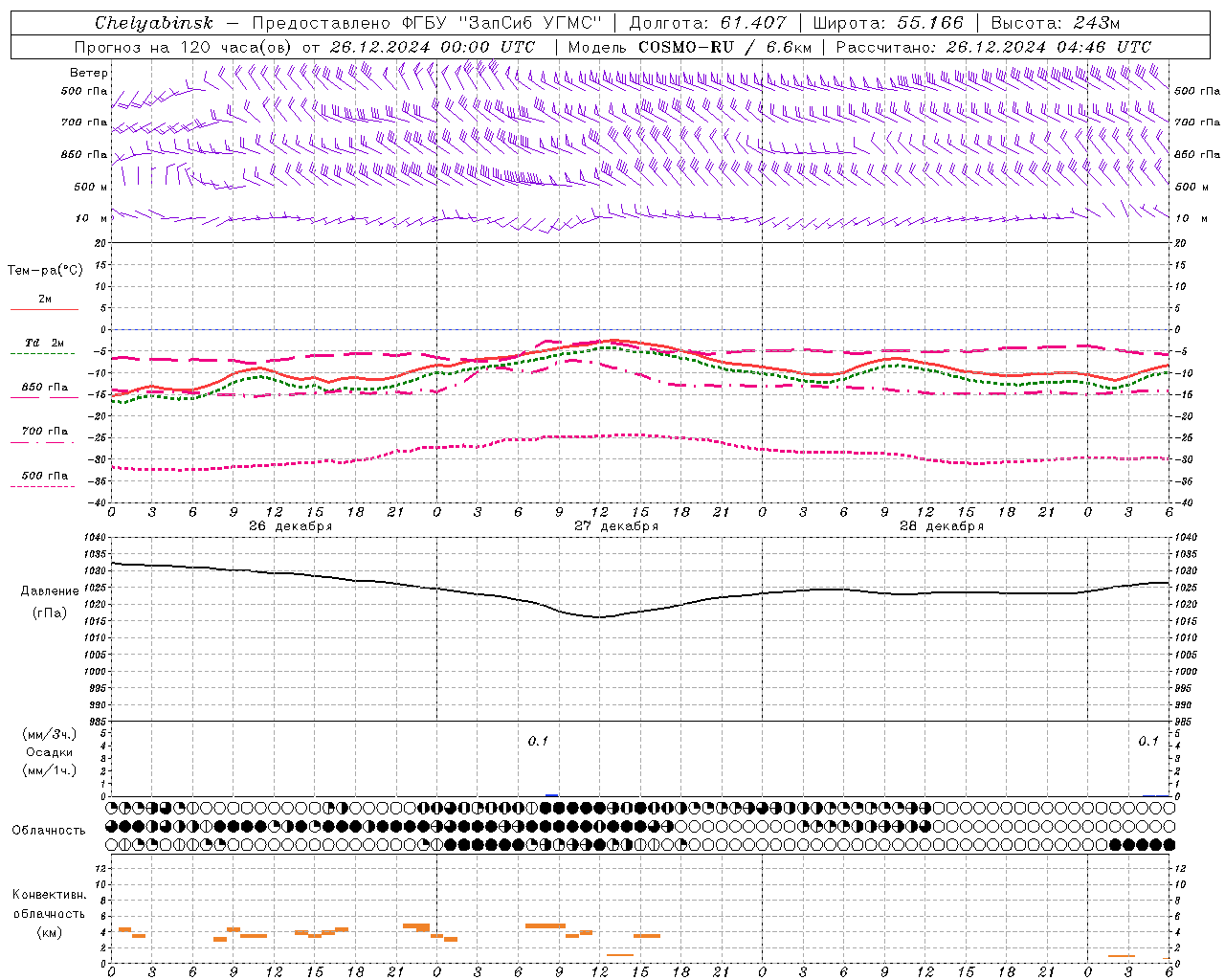
Task: Select the Долгота: 61.407 value
Action: coord(707,23)
